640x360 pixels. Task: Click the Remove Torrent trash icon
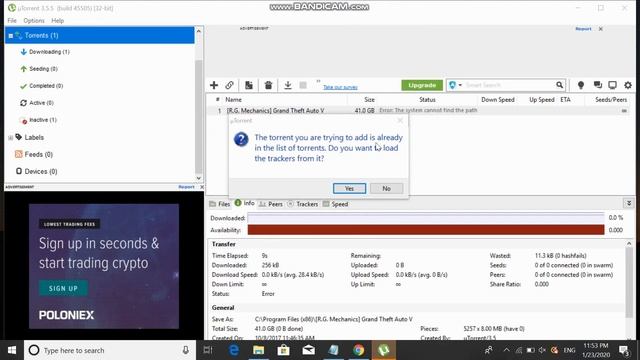point(268,85)
